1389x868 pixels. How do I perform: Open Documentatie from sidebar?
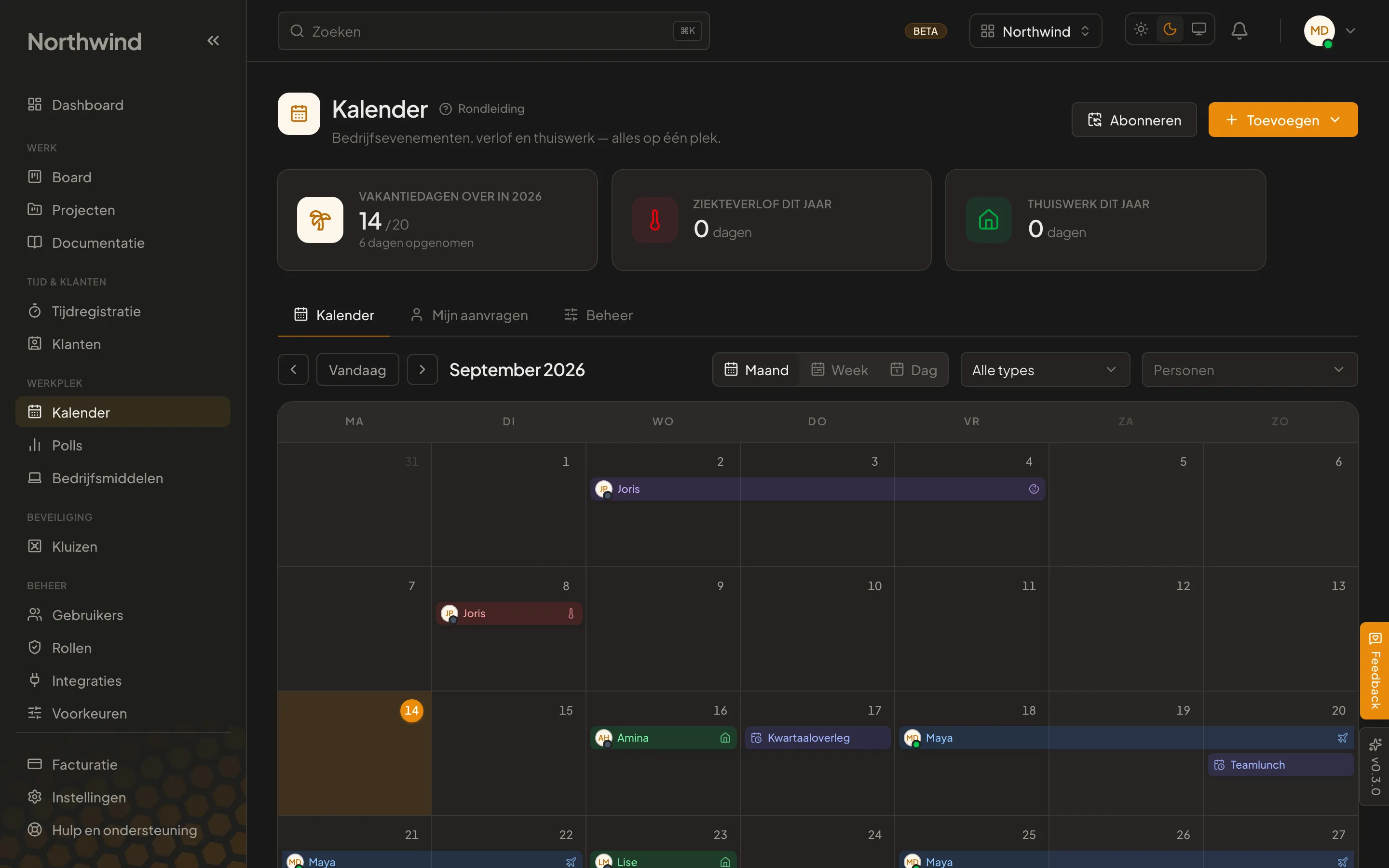click(122, 243)
